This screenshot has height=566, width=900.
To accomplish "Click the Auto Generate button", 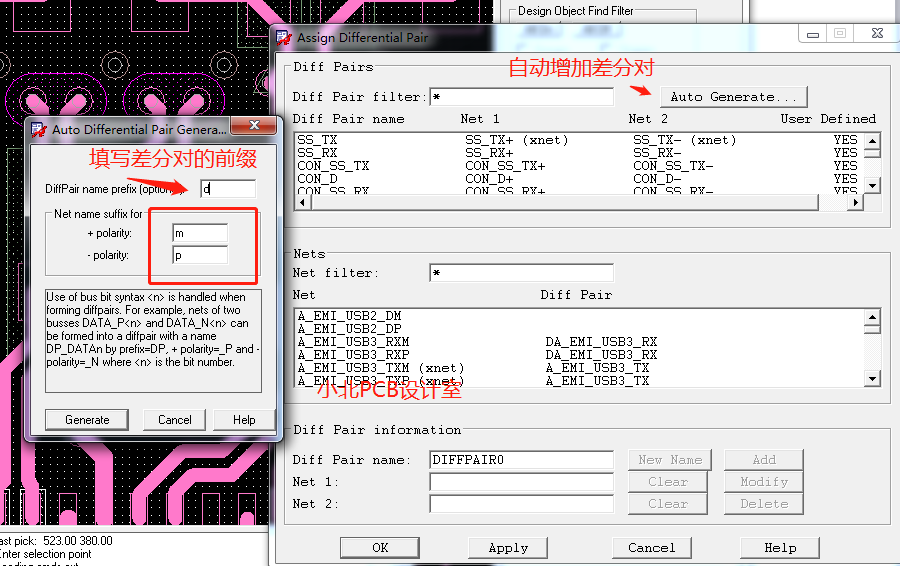I will [x=734, y=97].
